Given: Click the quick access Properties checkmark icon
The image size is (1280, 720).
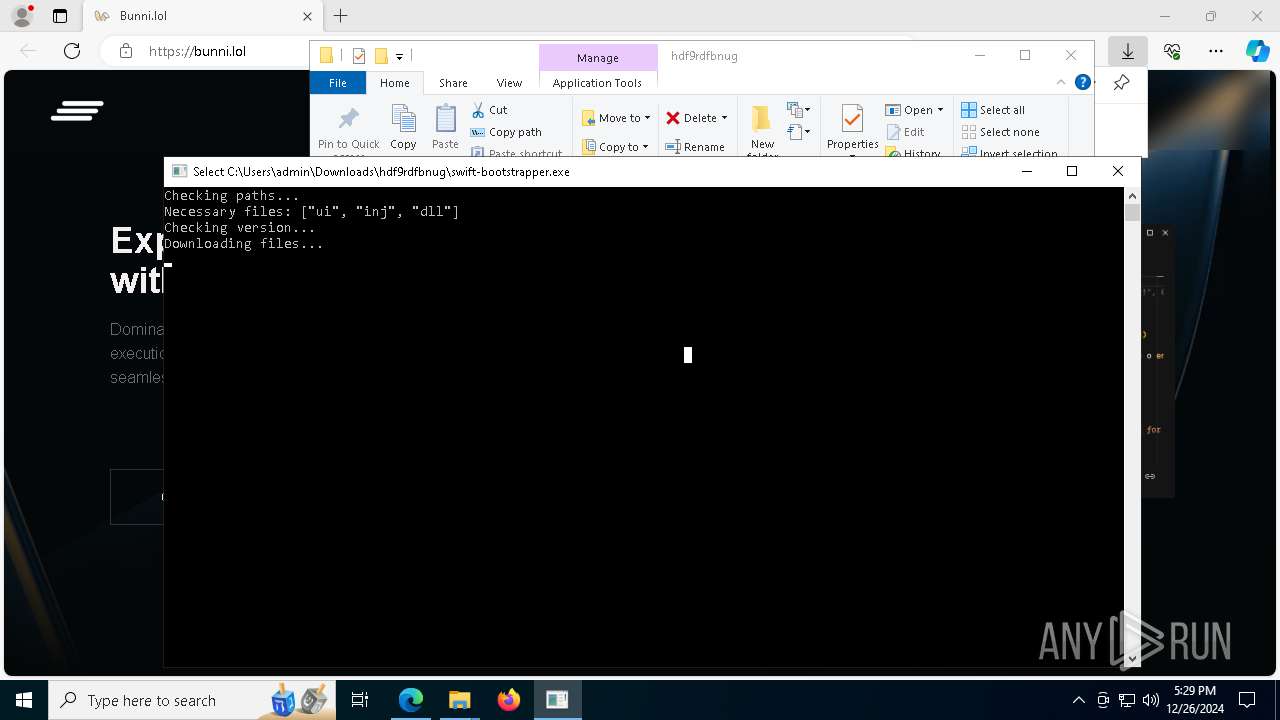Looking at the screenshot, I should pos(359,56).
